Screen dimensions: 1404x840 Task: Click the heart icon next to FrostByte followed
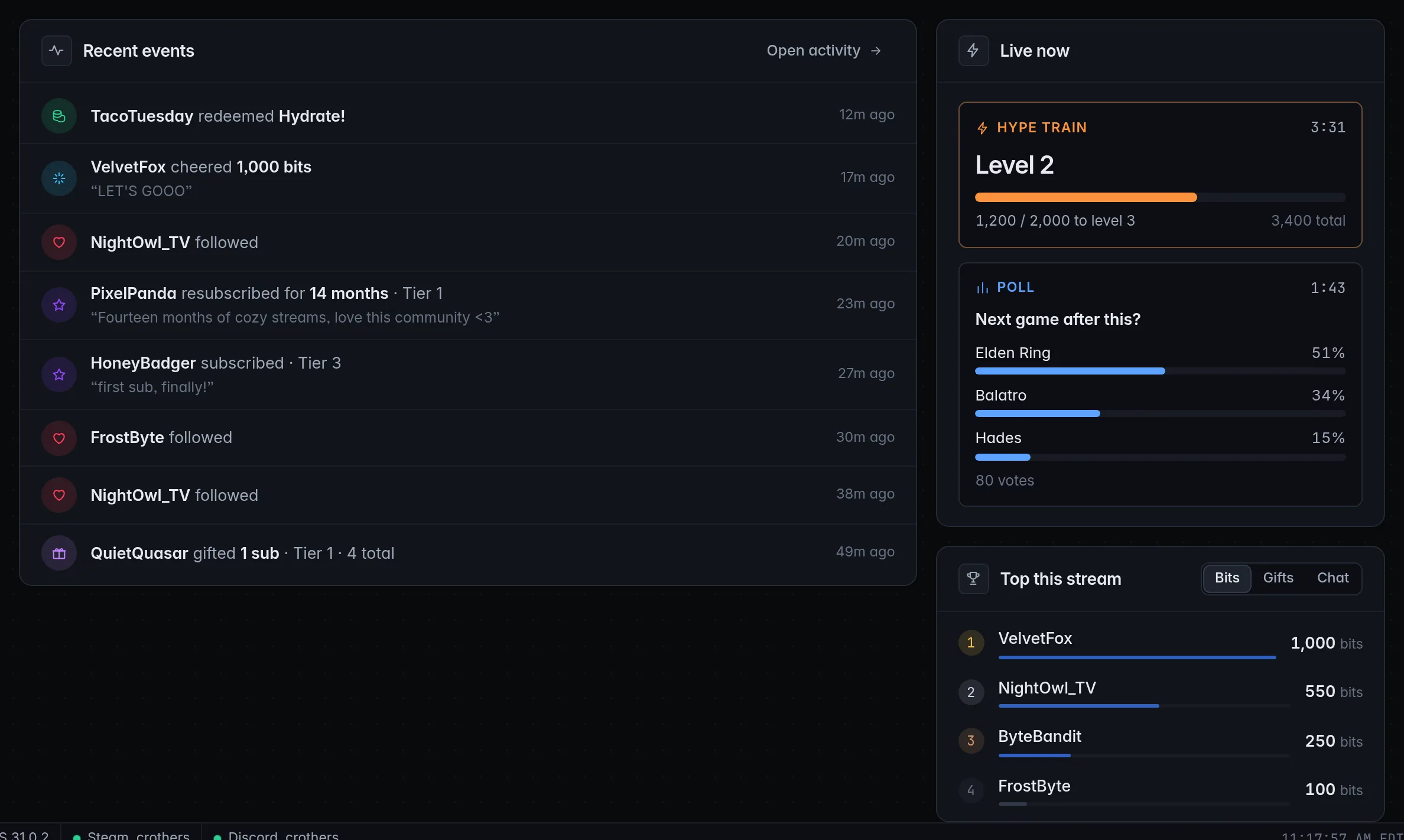(x=59, y=438)
